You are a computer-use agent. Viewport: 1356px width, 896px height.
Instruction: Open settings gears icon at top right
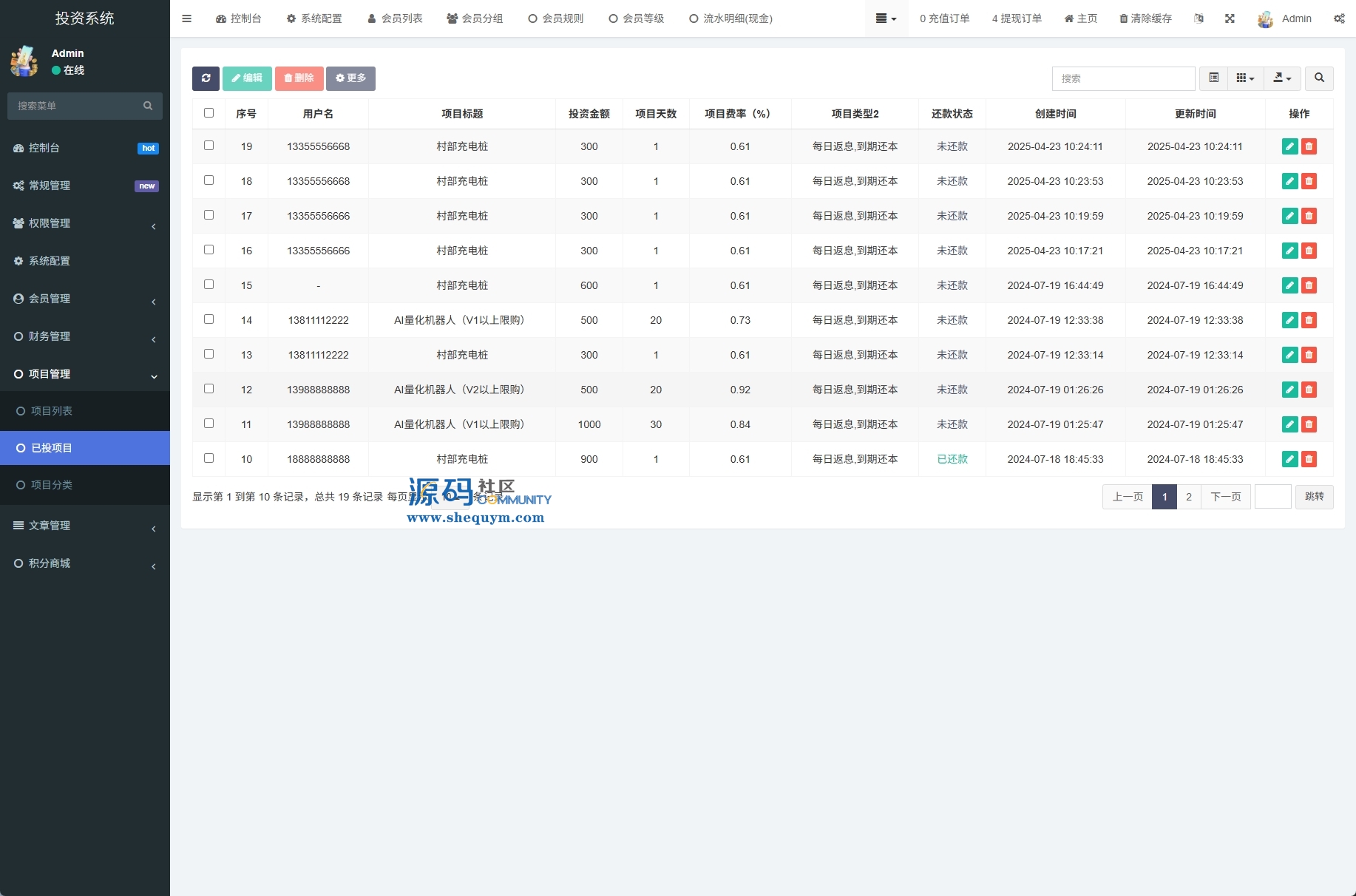point(1339,18)
